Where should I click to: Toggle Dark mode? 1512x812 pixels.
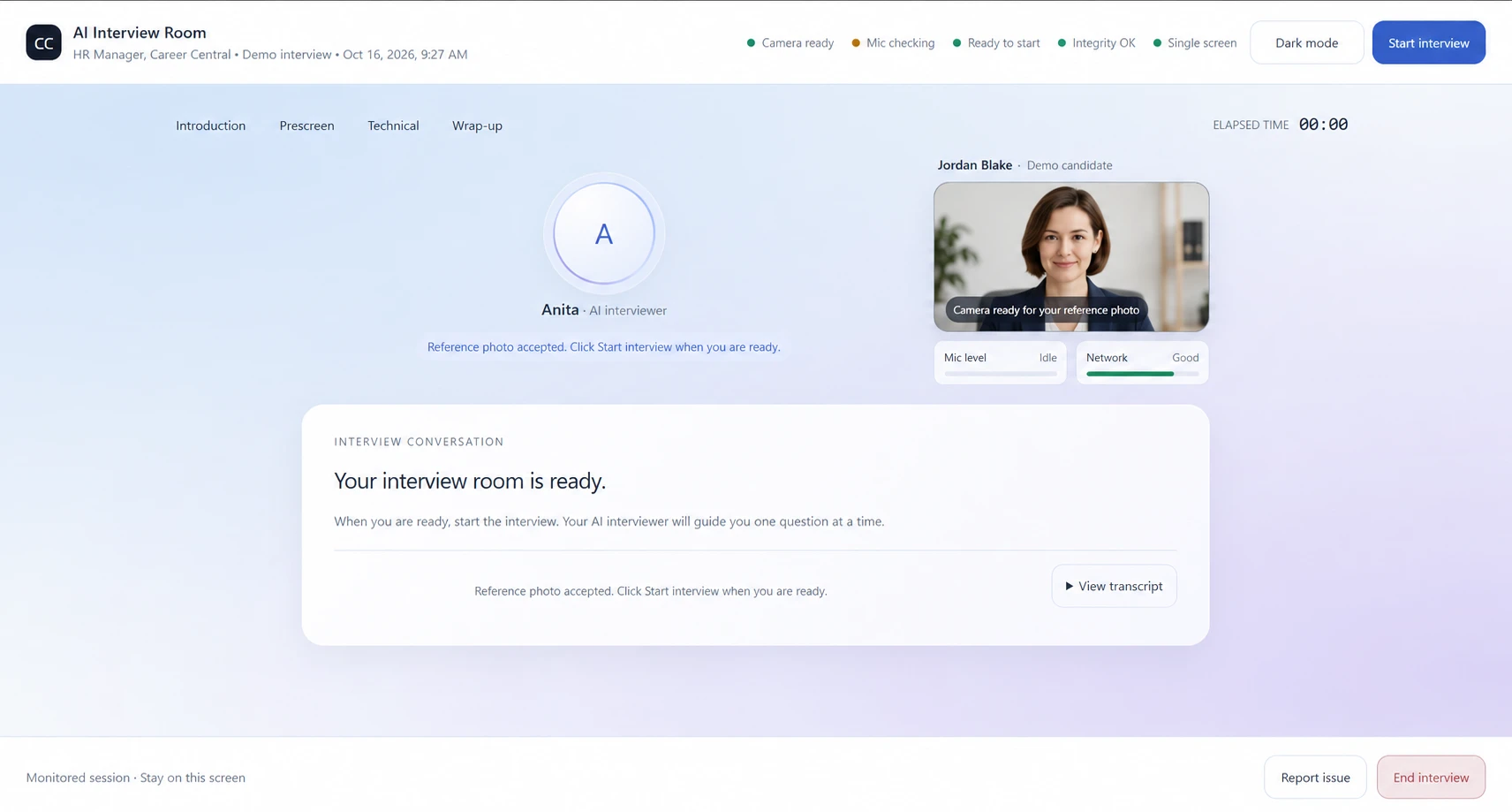1306,42
